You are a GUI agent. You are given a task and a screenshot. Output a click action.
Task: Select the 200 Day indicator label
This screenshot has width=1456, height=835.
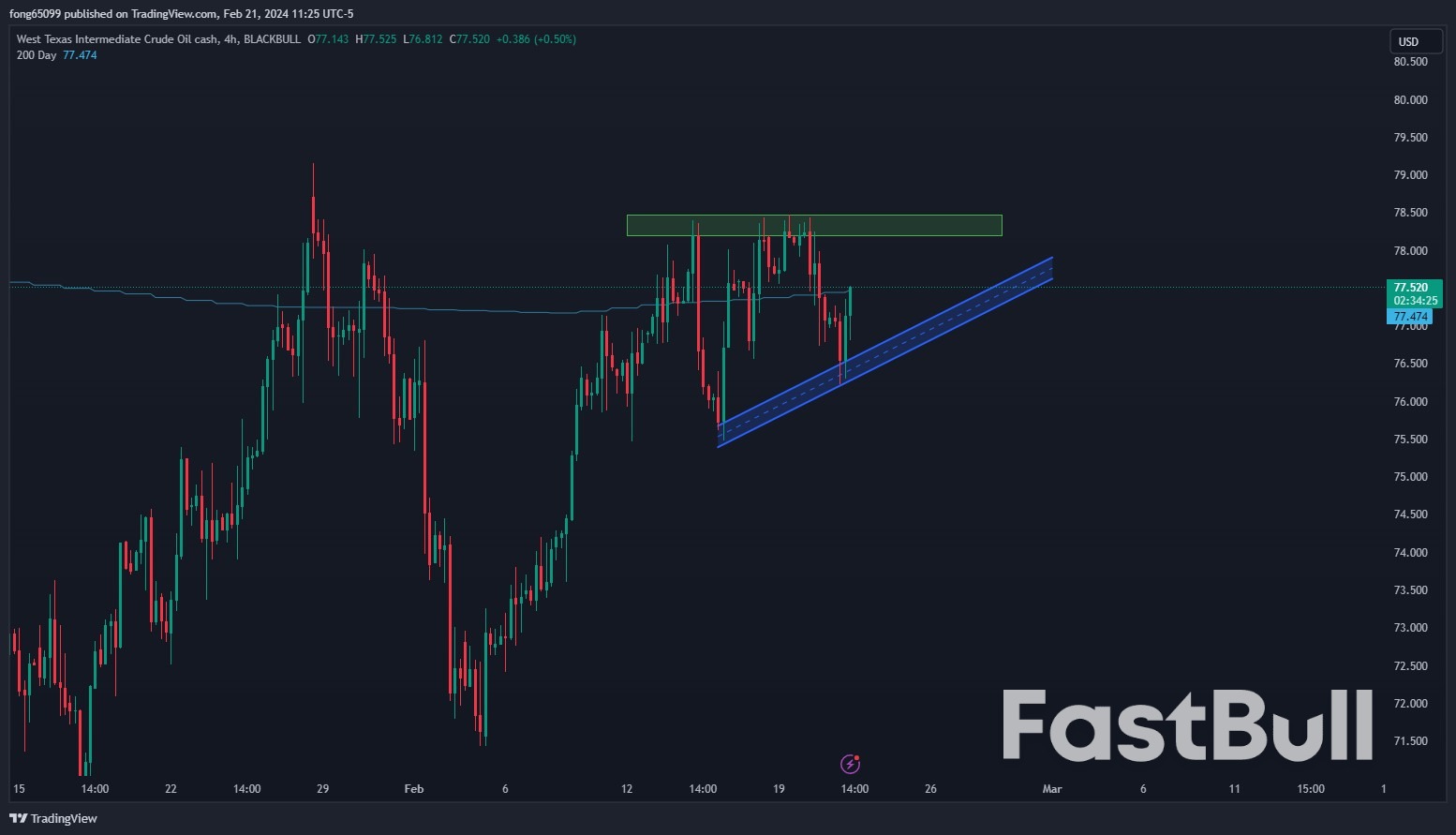click(x=37, y=55)
